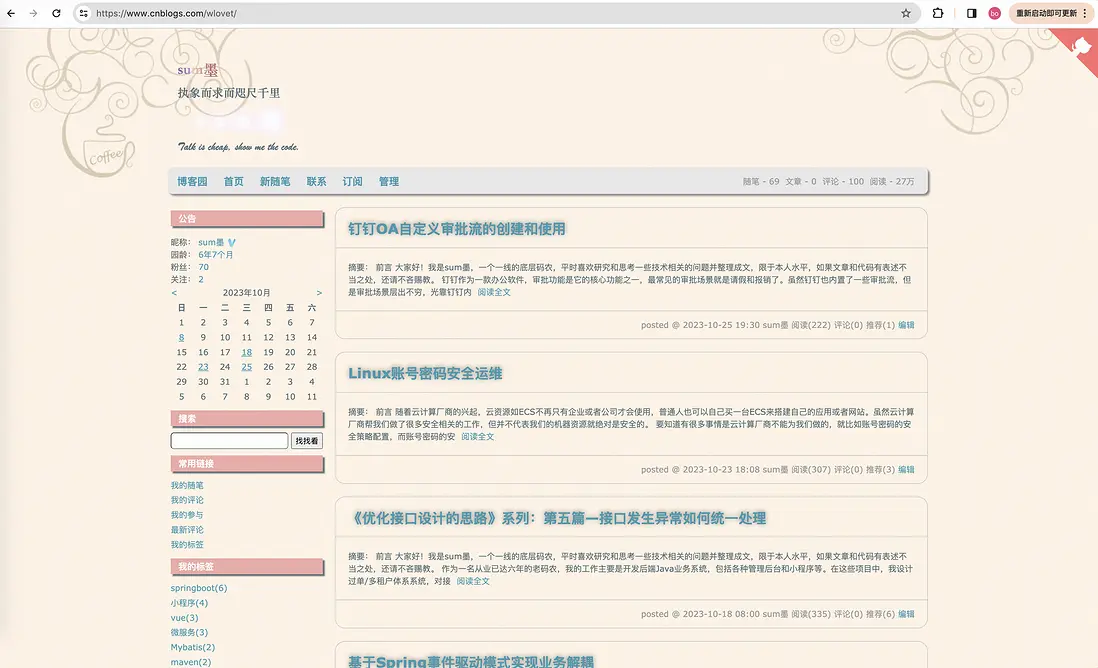Click the 公告 sidebar header
The width and height of the screenshot is (1098, 668).
pyautogui.click(x=247, y=218)
